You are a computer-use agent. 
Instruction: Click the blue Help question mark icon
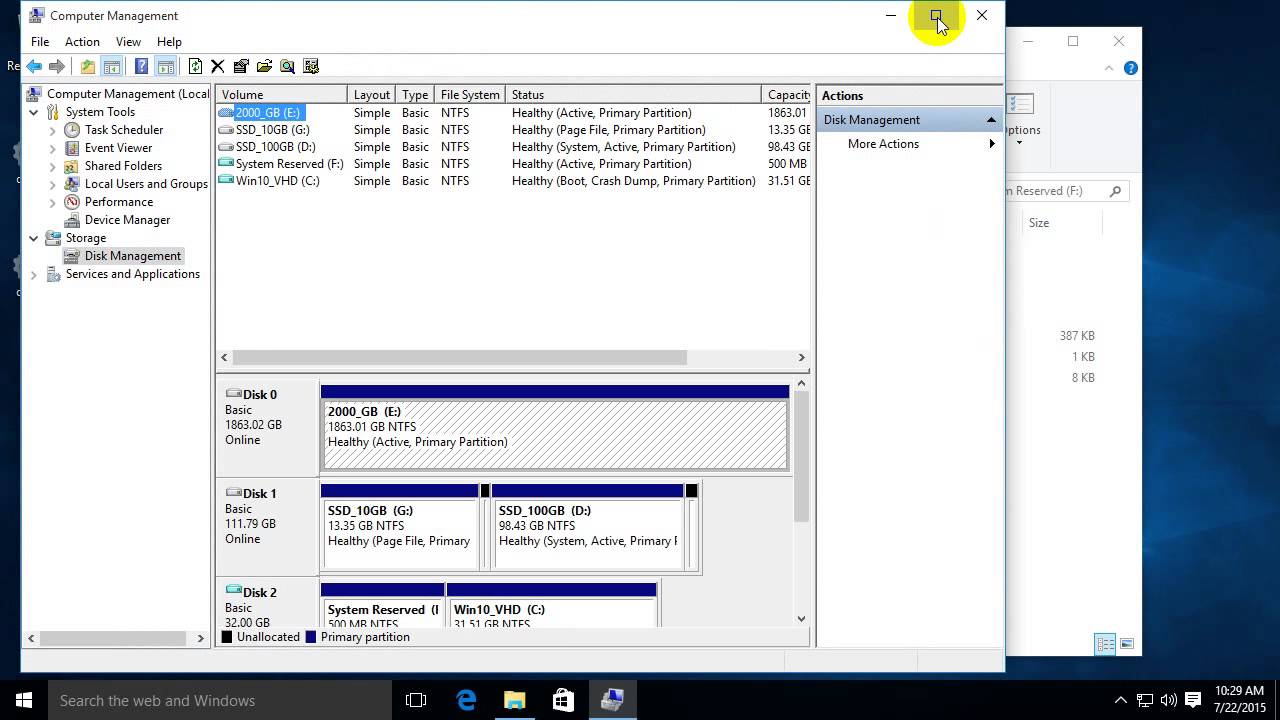[x=141, y=67]
